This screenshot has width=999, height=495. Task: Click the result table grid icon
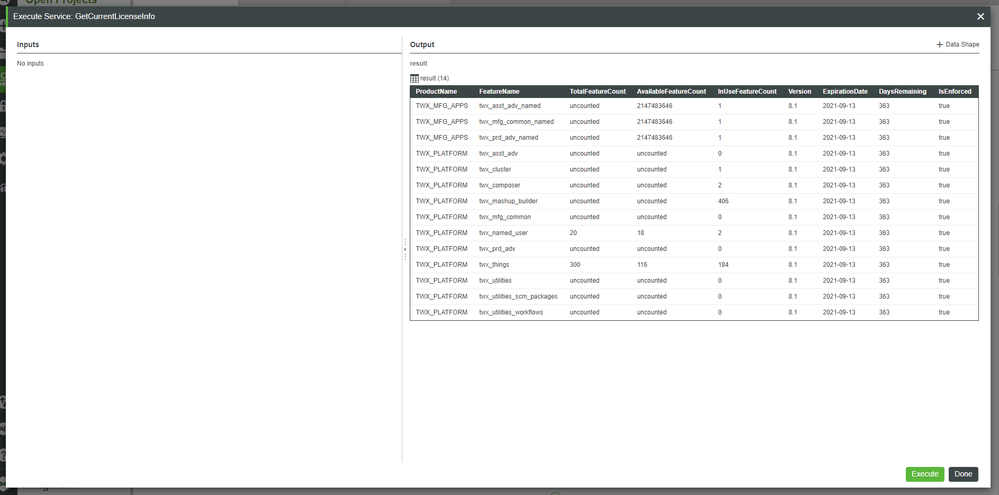414,78
